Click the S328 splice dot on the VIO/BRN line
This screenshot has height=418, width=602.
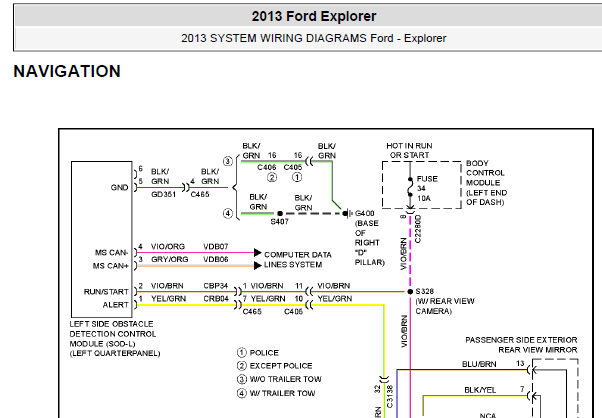[x=410, y=292]
